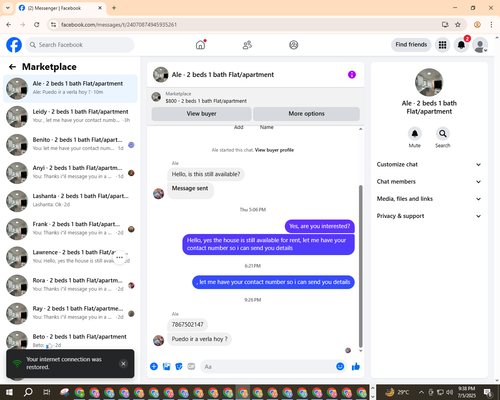The width and height of the screenshot is (500, 400).
Task: Choose a GIF icon
Action: pos(191,367)
